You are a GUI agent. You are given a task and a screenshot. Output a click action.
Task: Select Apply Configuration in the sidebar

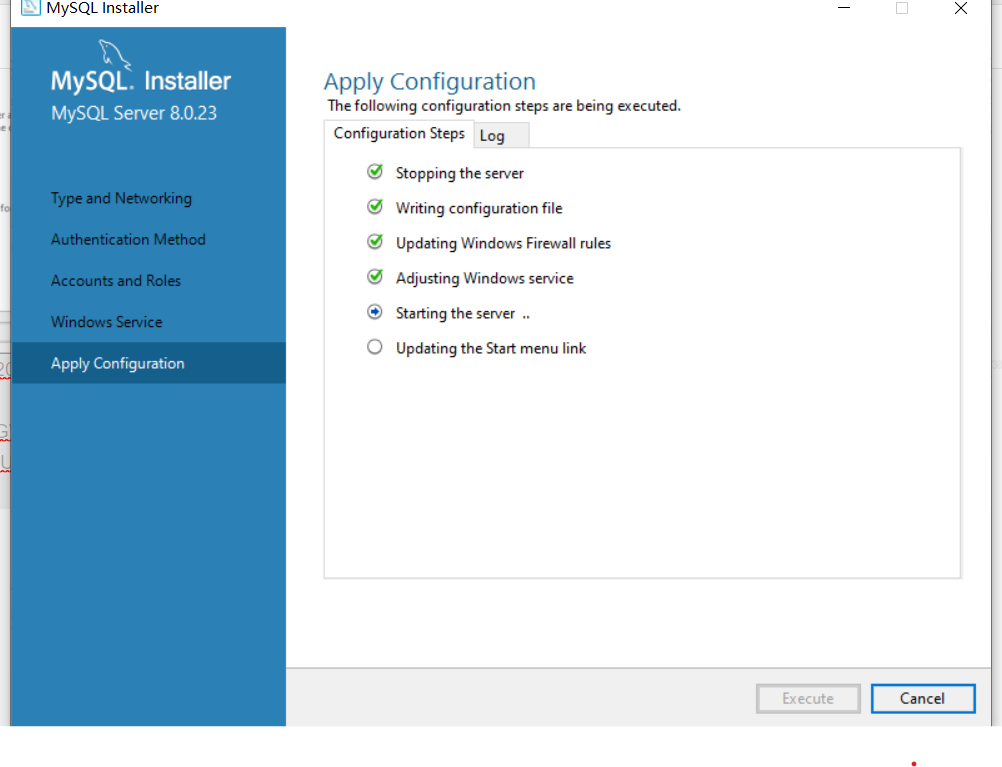tap(148, 363)
